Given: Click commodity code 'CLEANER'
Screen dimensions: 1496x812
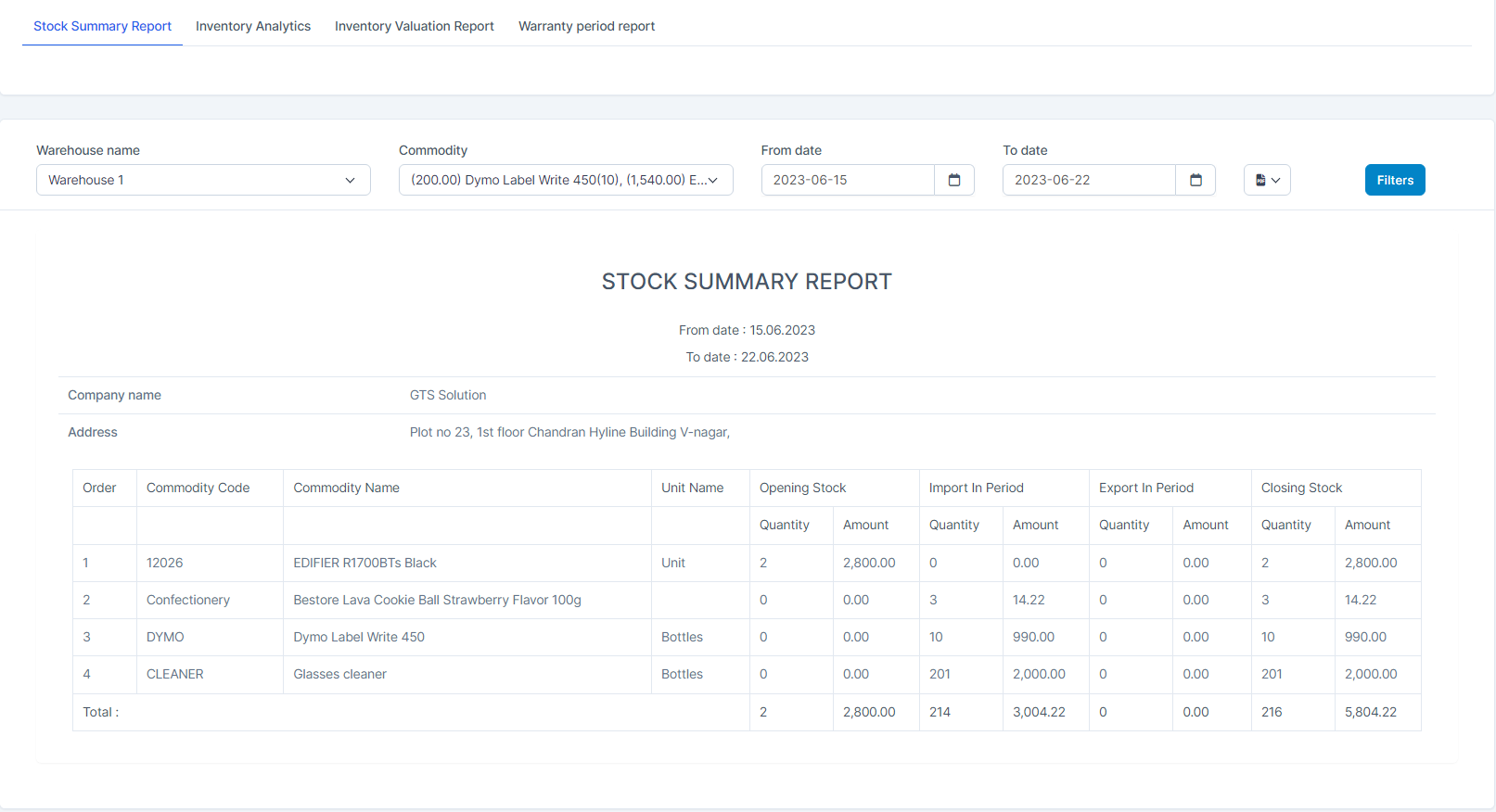Looking at the screenshot, I should [175, 674].
